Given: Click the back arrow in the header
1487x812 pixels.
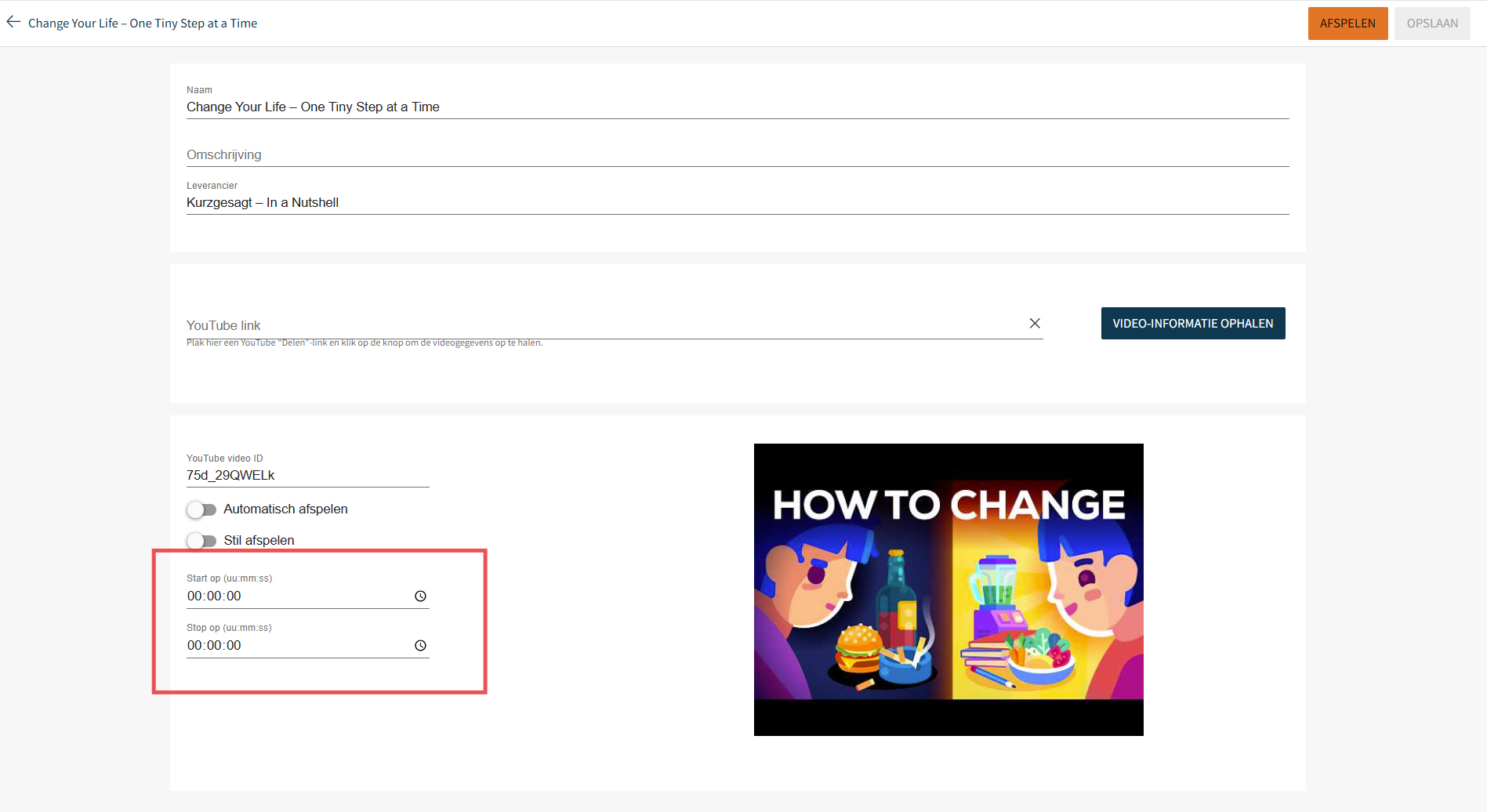Looking at the screenshot, I should point(13,22).
